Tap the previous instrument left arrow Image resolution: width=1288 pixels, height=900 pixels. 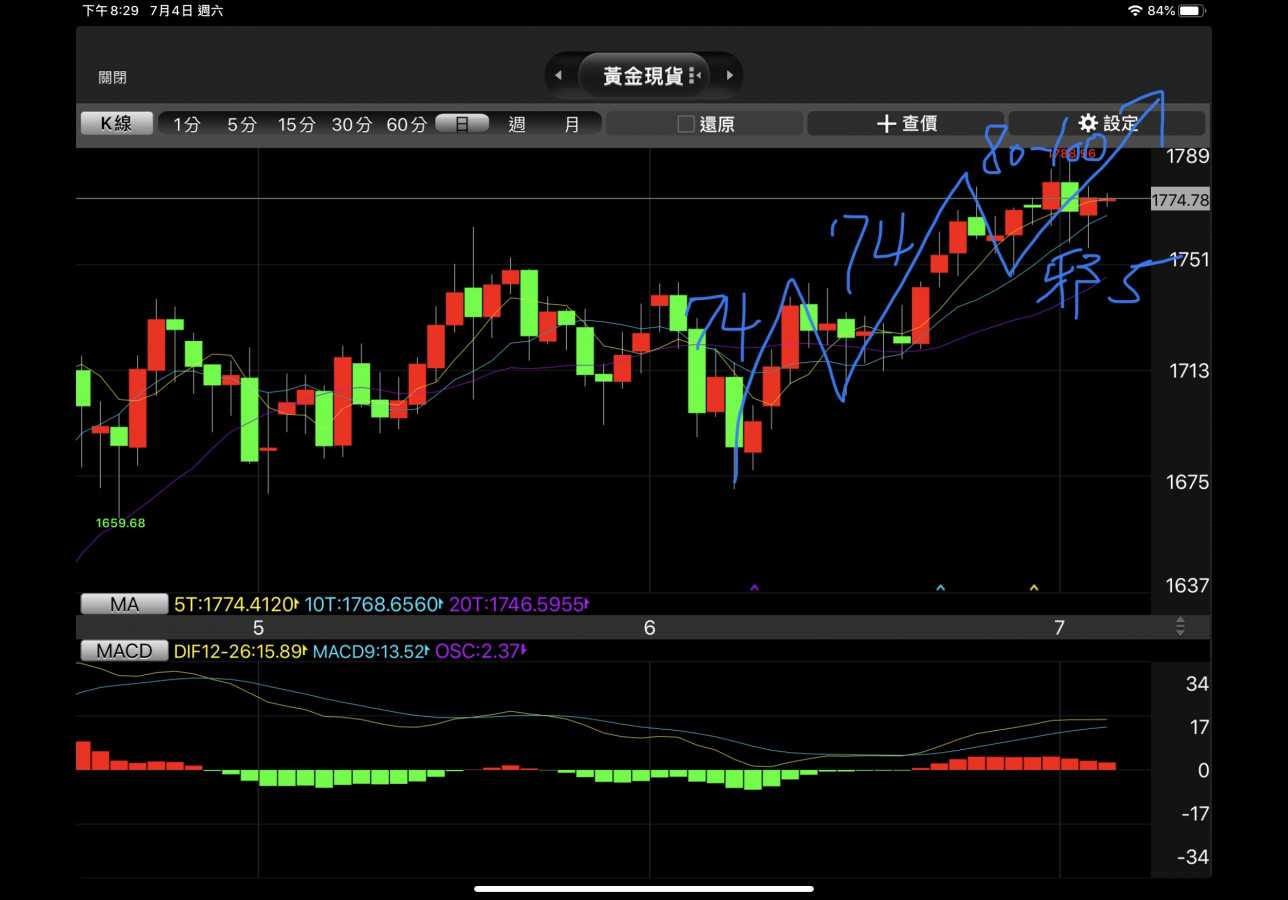[558, 76]
